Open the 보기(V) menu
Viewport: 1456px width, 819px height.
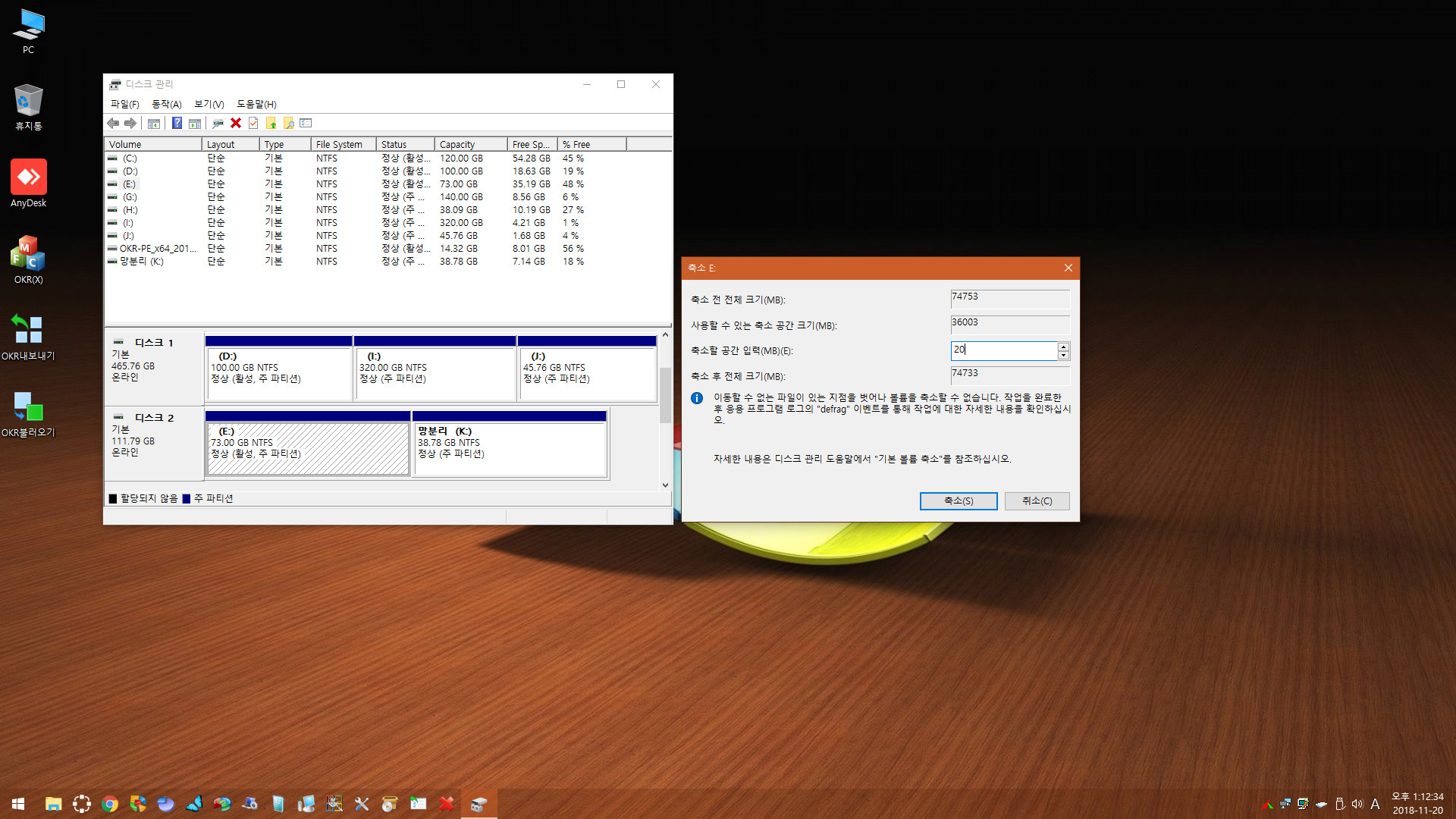pyautogui.click(x=209, y=105)
